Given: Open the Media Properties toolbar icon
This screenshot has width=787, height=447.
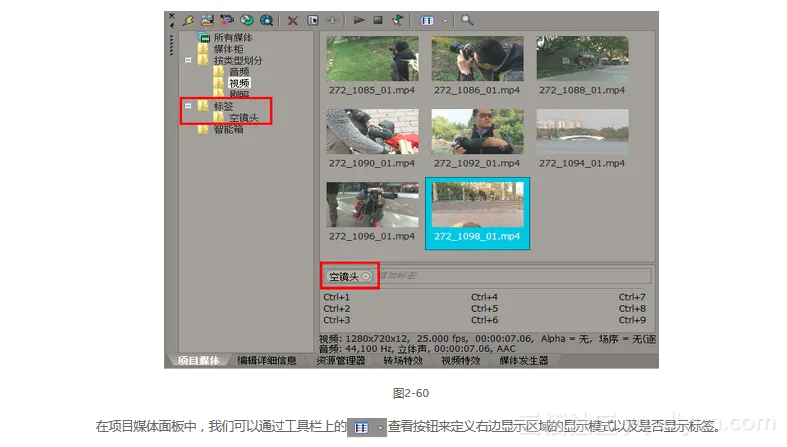Looking at the screenshot, I should click(x=313, y=21).
